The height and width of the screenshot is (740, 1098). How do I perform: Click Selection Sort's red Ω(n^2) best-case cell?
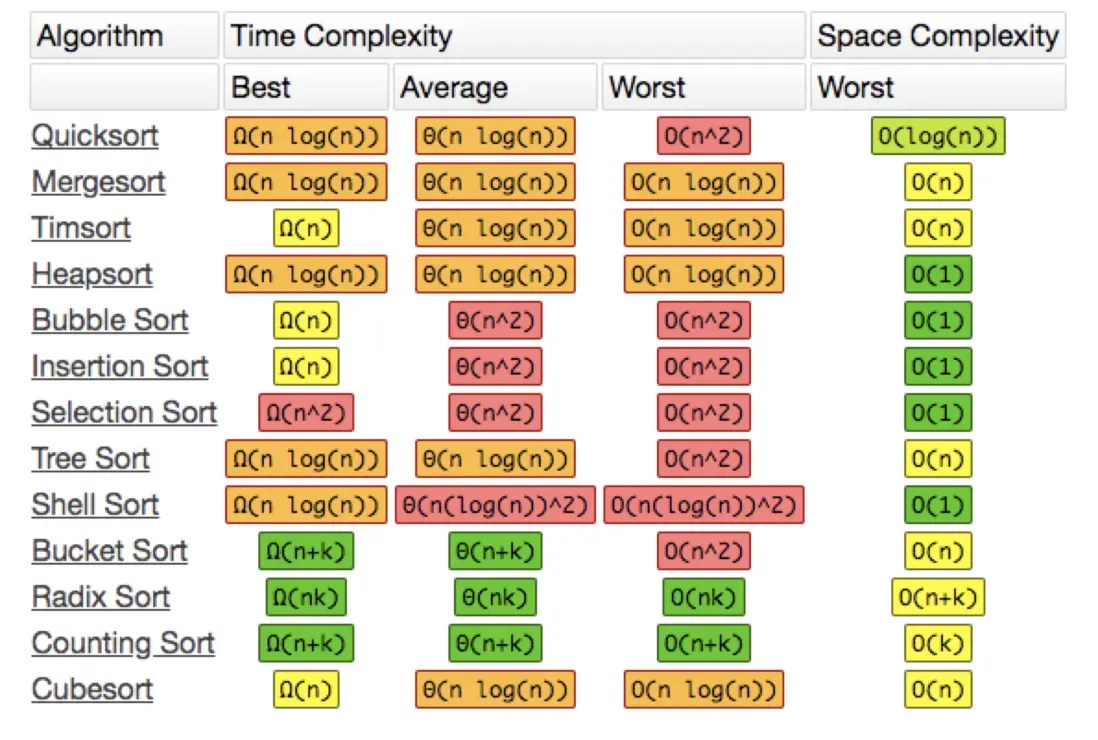[306, 412]
